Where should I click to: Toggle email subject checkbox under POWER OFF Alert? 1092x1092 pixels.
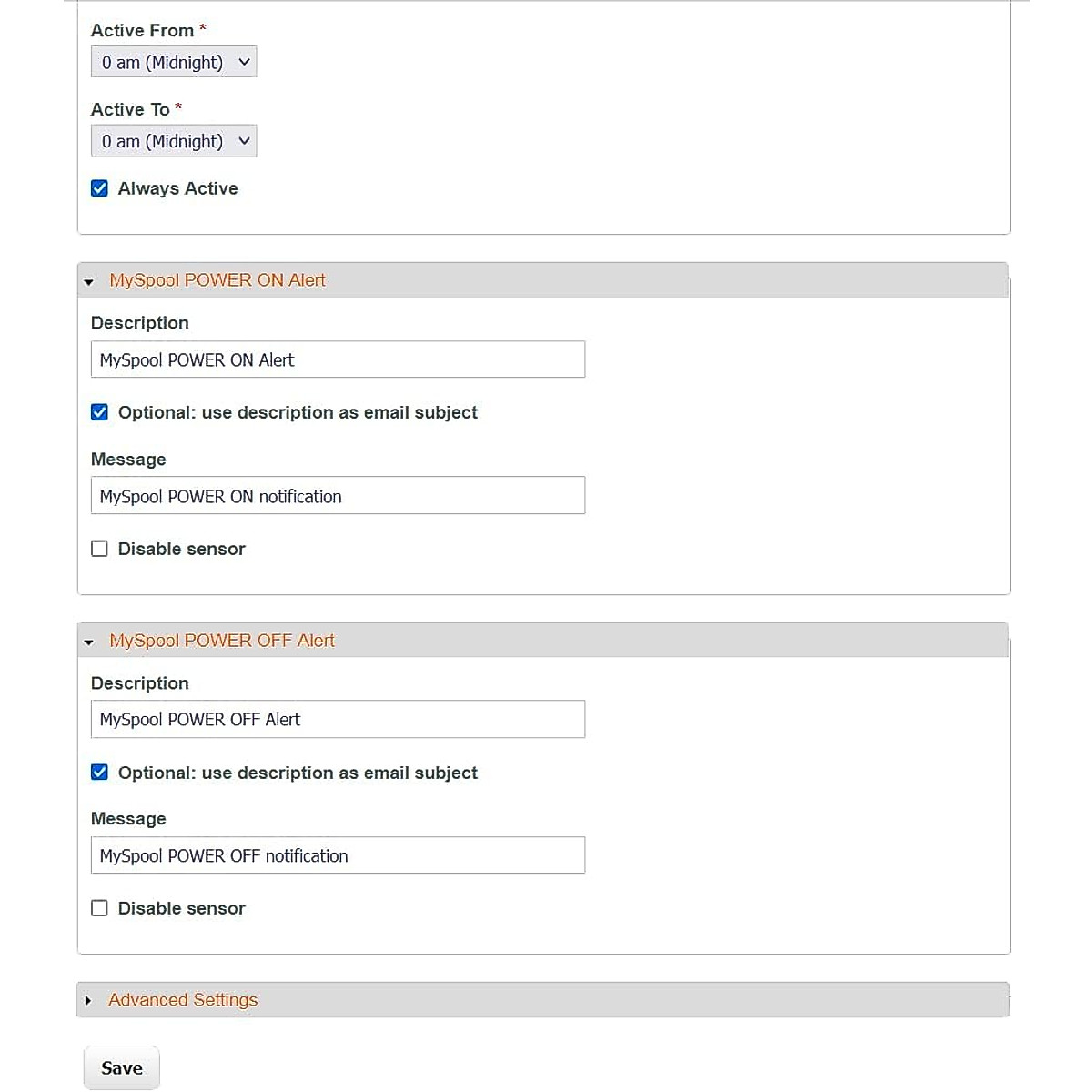pos(100,773)
